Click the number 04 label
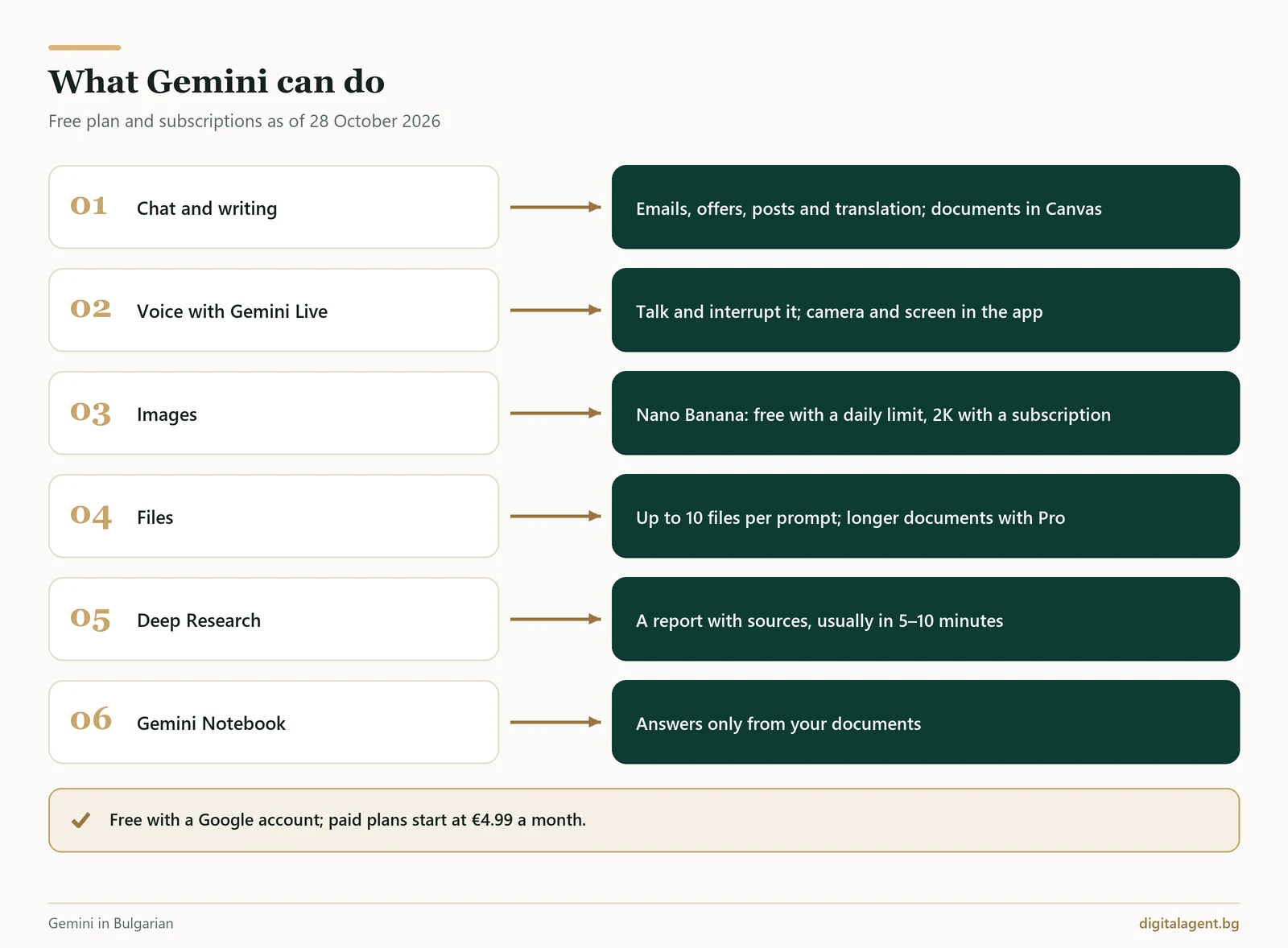Viewport: 1288px width, 948px height. pos(91,516)
